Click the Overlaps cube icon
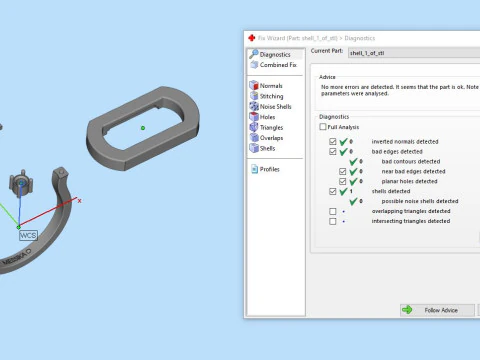This screenshot has height=360, width=480. [254, 137]
